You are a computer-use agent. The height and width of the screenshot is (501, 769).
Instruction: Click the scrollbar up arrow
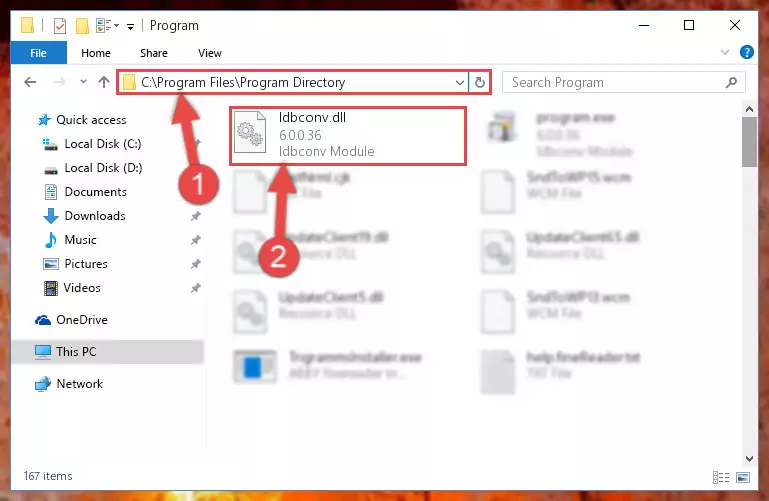749,109
